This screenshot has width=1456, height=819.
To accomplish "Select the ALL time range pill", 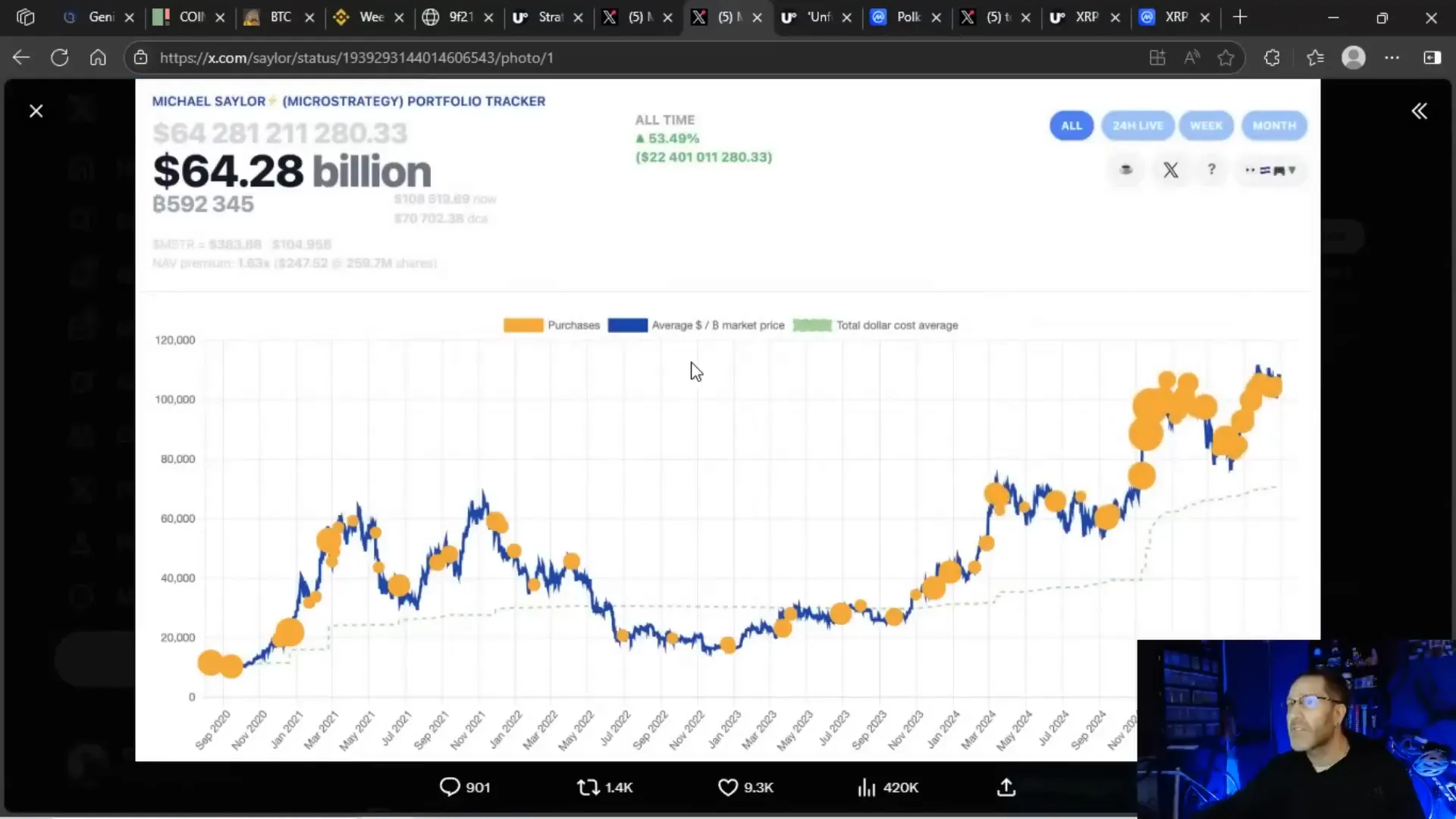I will 1072,126.
